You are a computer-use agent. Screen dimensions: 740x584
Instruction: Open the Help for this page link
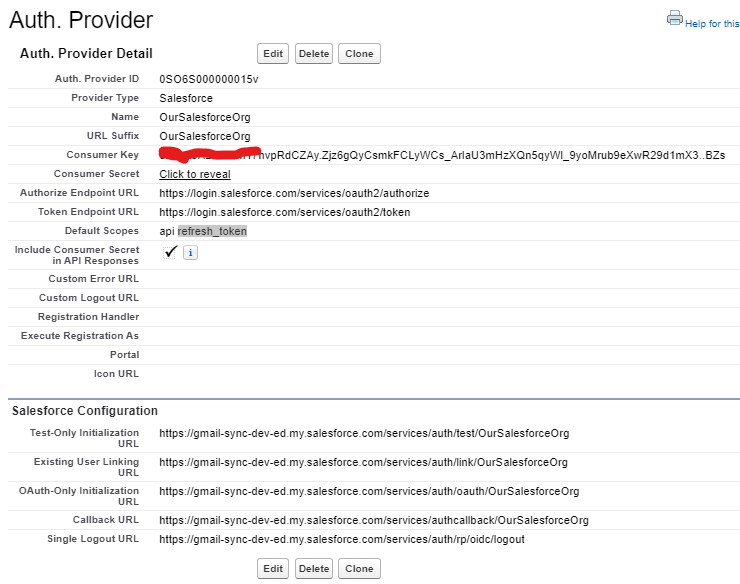pos(712,24)
